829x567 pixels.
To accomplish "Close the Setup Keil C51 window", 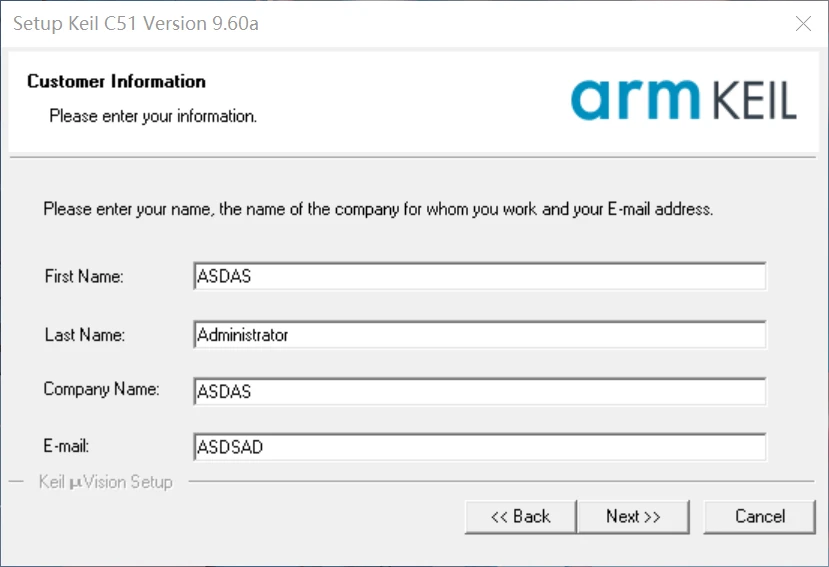I will click(x=803, y=23).
